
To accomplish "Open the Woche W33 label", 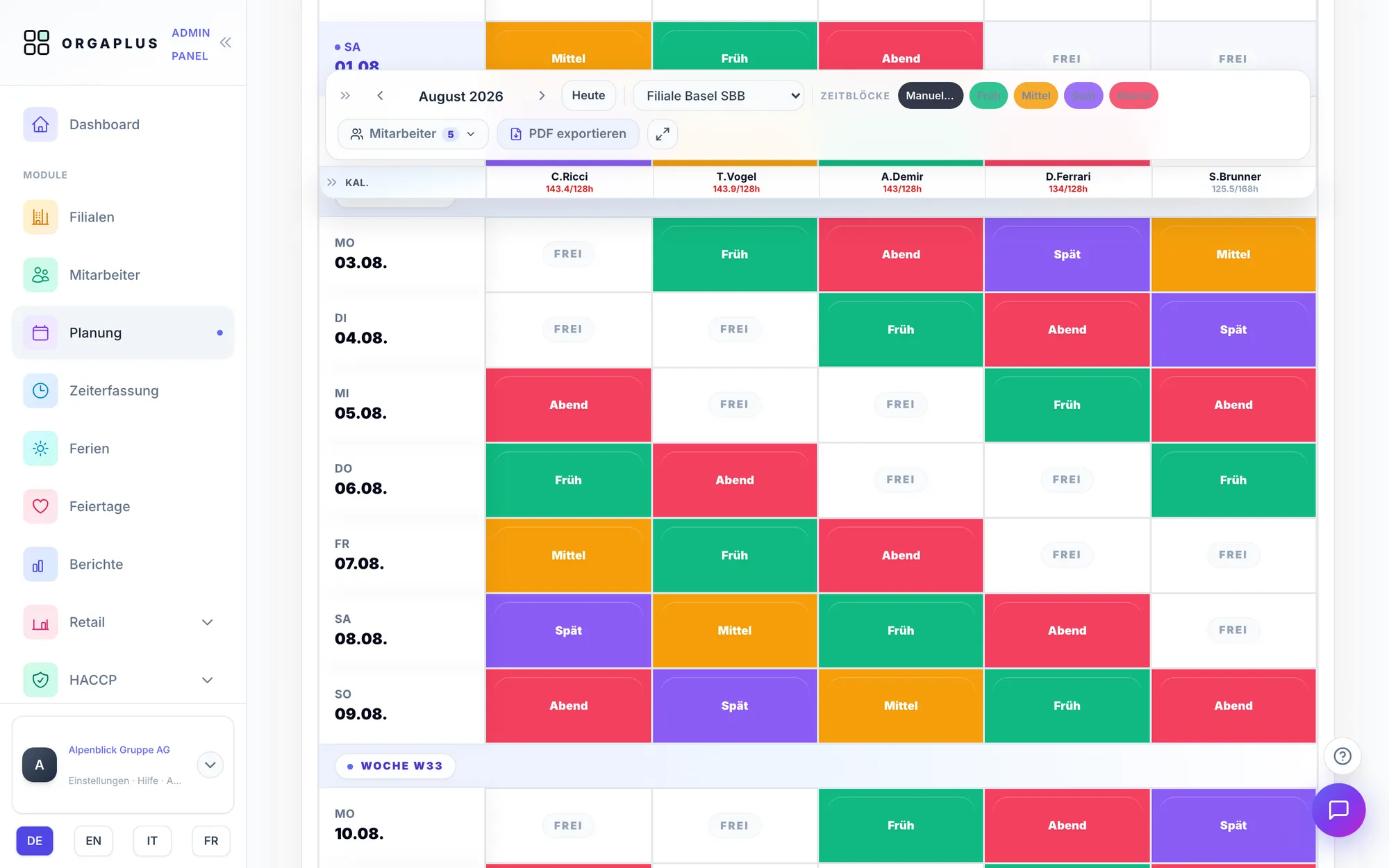I will 395,766.
